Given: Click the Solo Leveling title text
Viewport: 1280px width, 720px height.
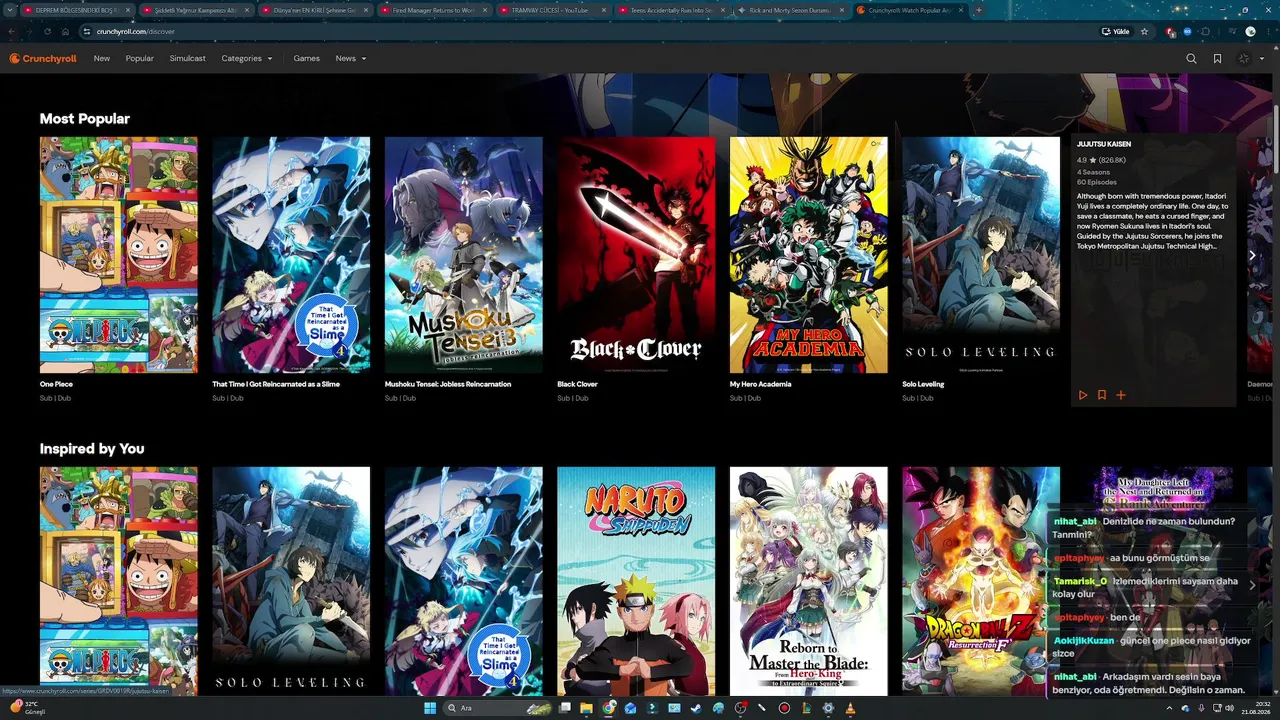Looking at the screenshot, I should 923,384.
